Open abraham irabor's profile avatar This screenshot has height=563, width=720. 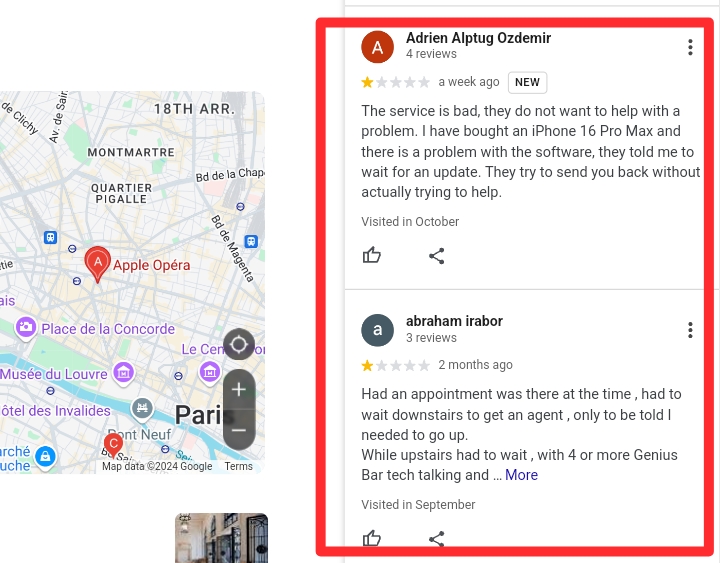(x=377, y=330)
